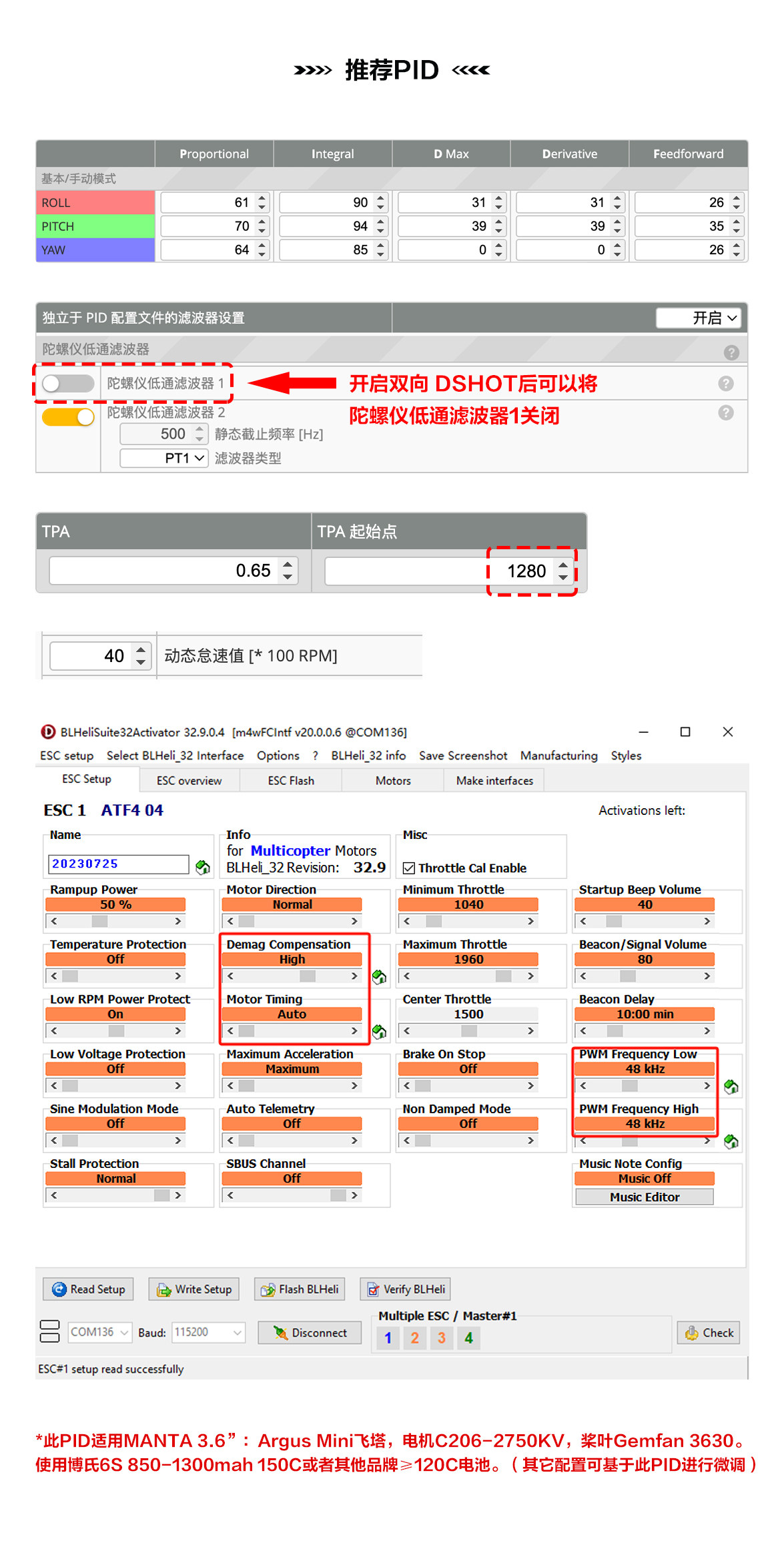Viewport: 784px width, 1545px height.
Task: Click the help icon for gyro lowpass filter 2
Action: (726, 412)
